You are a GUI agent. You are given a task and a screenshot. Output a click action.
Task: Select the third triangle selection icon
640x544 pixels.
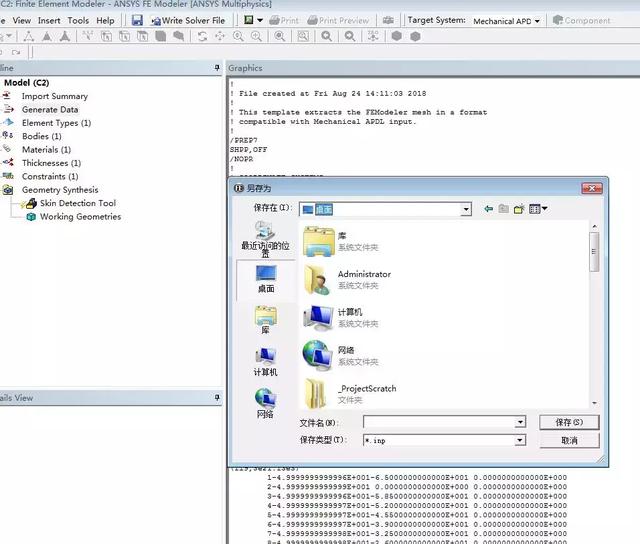pos(65,36)
